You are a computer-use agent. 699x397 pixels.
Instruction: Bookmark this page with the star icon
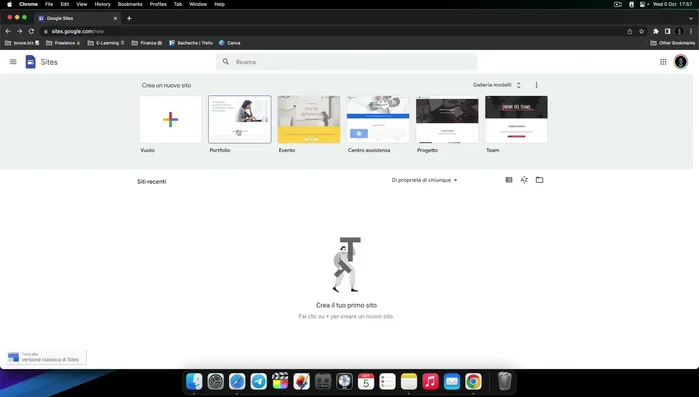[641, 31]
